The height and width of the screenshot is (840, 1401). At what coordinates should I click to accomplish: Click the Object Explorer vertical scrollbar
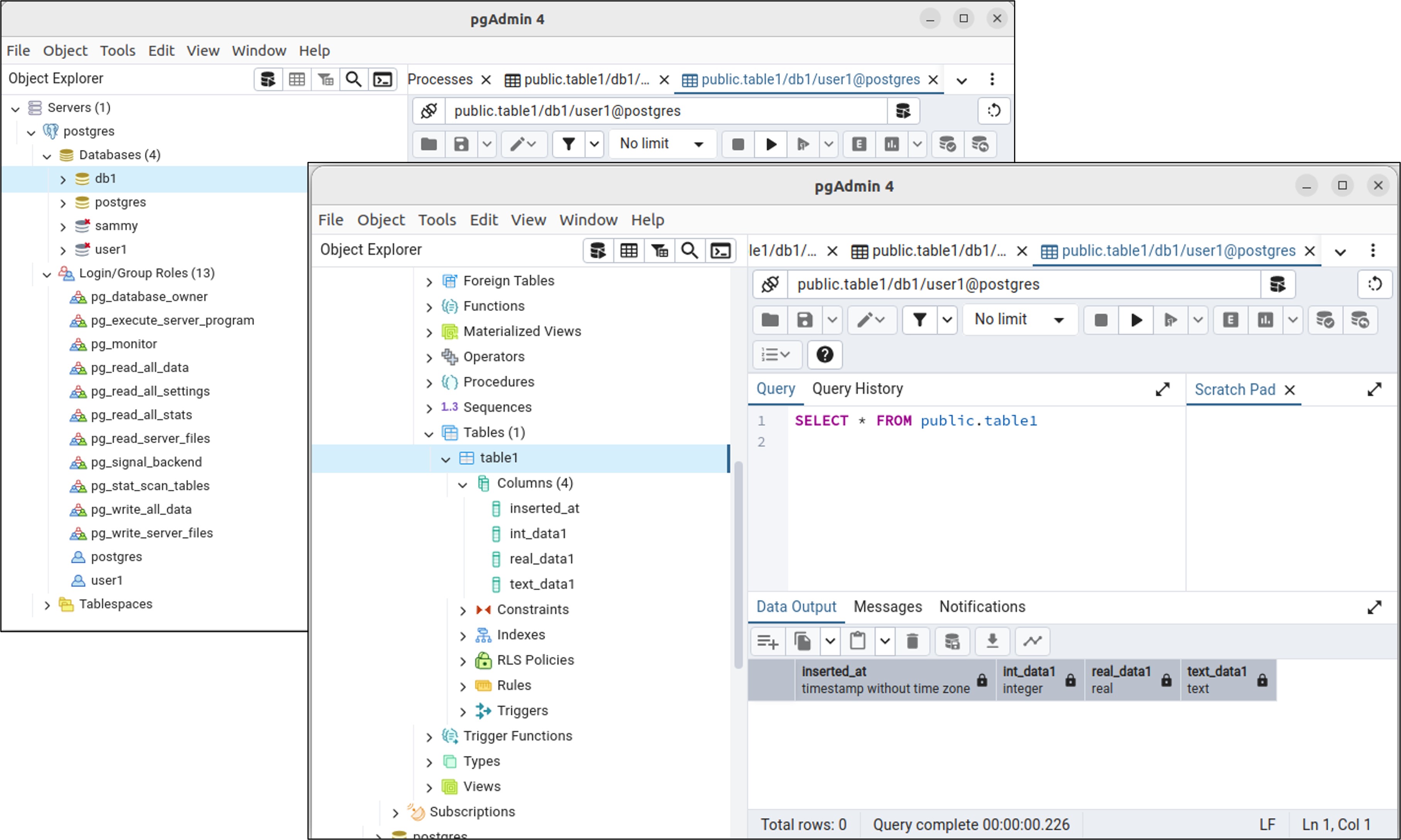[738, 566]
